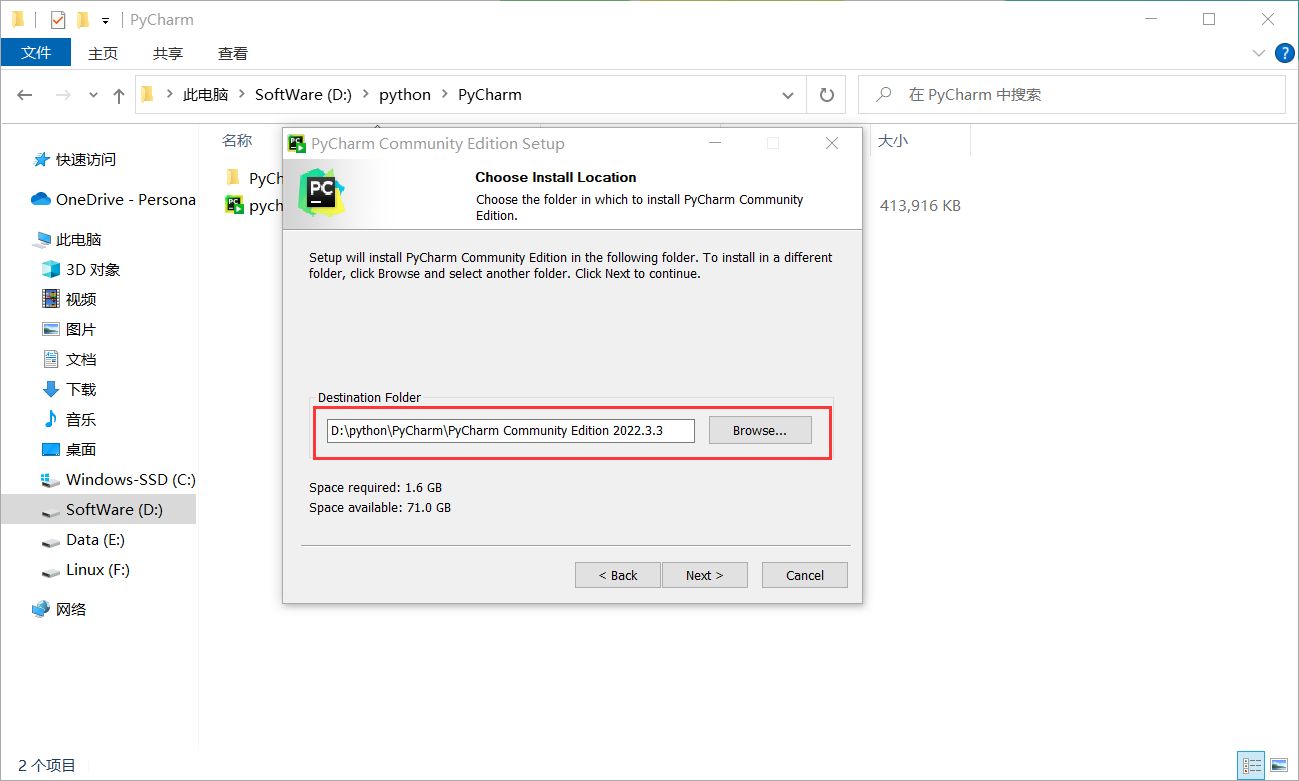Click the properties checkmark icon in title bar
Image resolution: width=1299 pixels, height=781 pixels.
click(57, 19)
